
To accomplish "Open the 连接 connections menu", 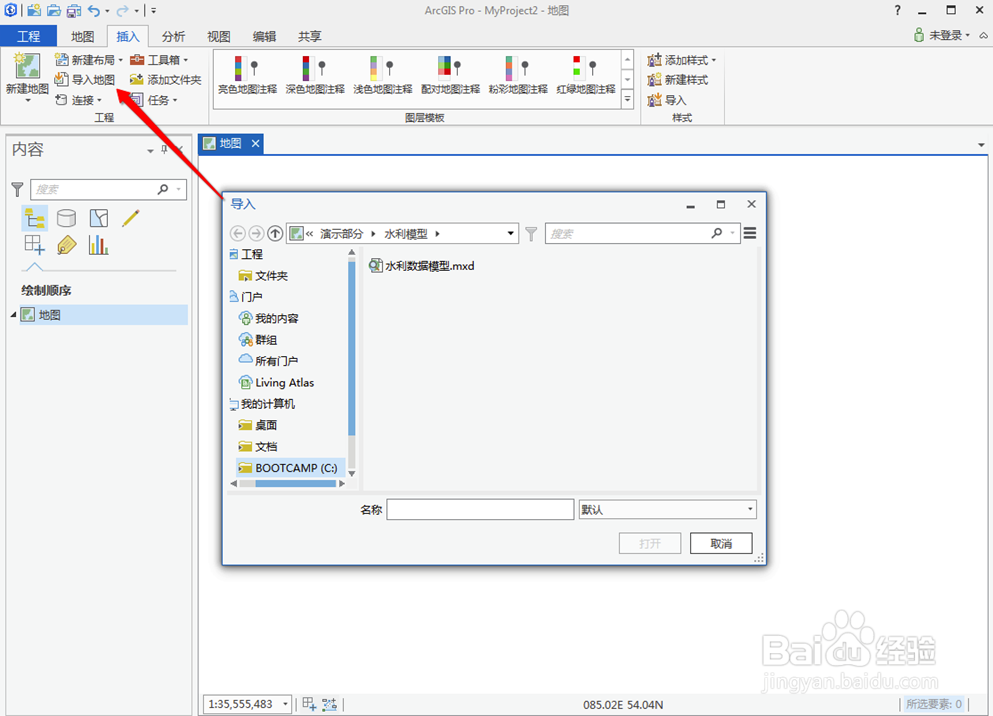I will pos(79,100).
